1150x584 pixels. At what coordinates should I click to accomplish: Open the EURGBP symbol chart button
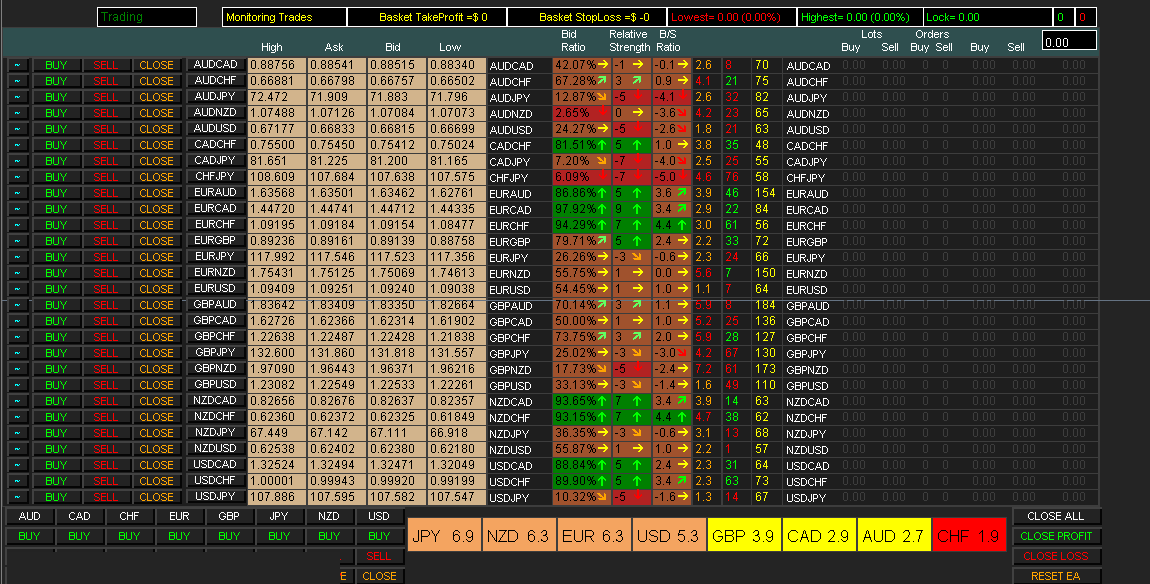[215, 240]
